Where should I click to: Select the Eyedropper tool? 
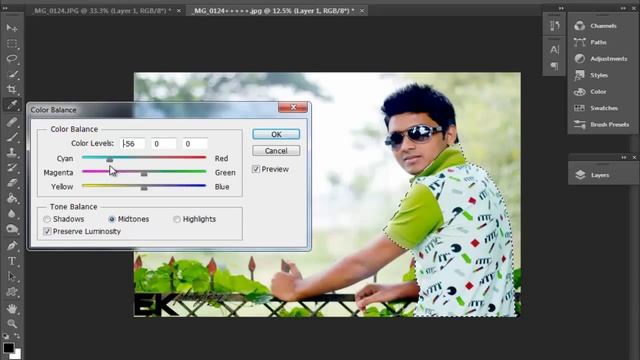click(x=12, y=105)
